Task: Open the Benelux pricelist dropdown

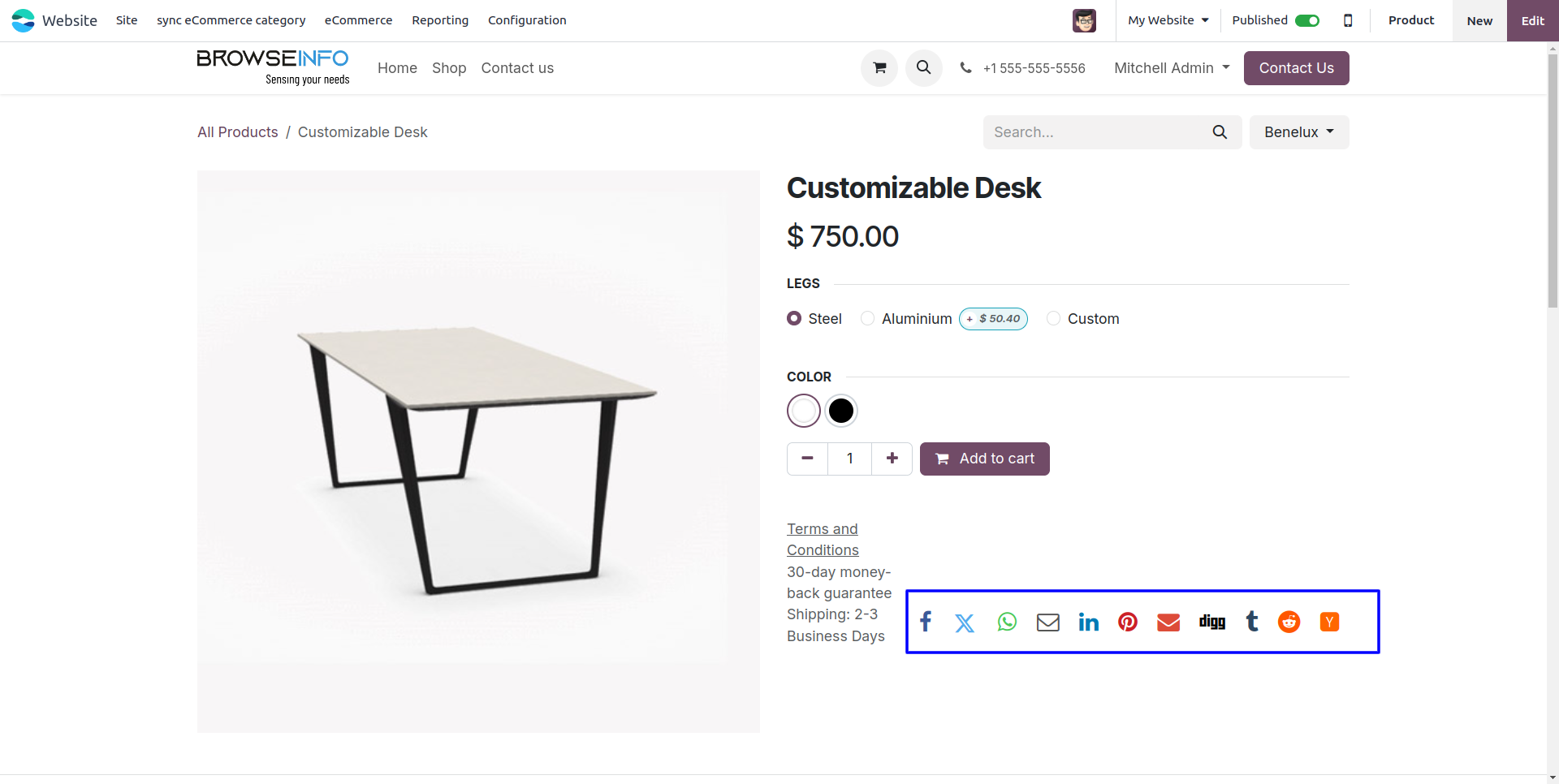Action: (1298, 132)
